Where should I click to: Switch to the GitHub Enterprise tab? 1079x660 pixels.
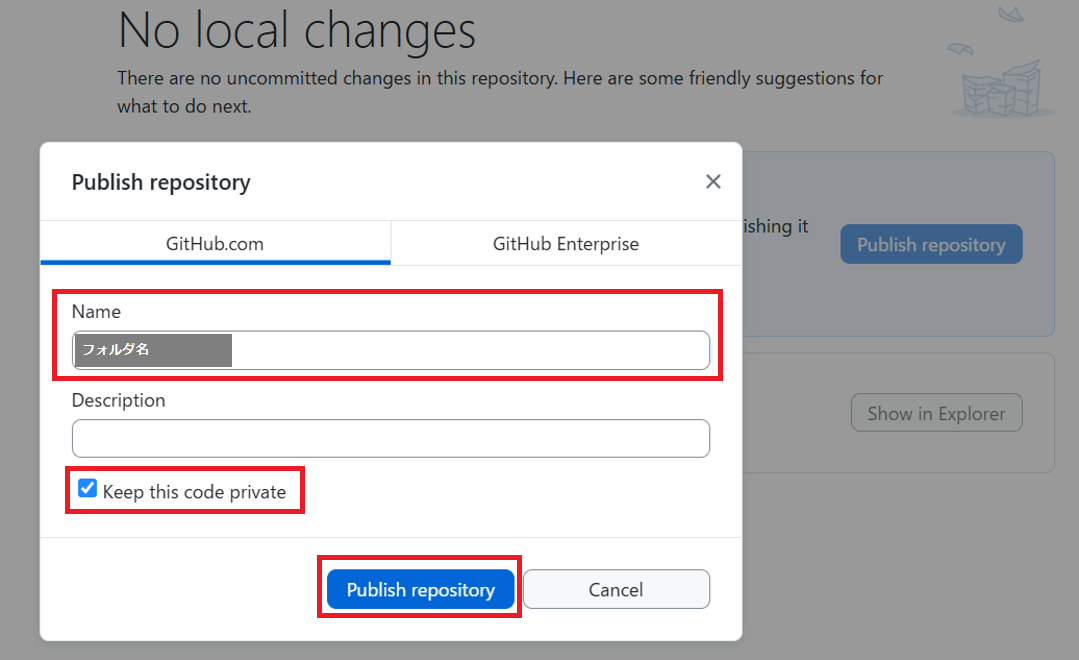pyautogui.click(x=566, y=244)
